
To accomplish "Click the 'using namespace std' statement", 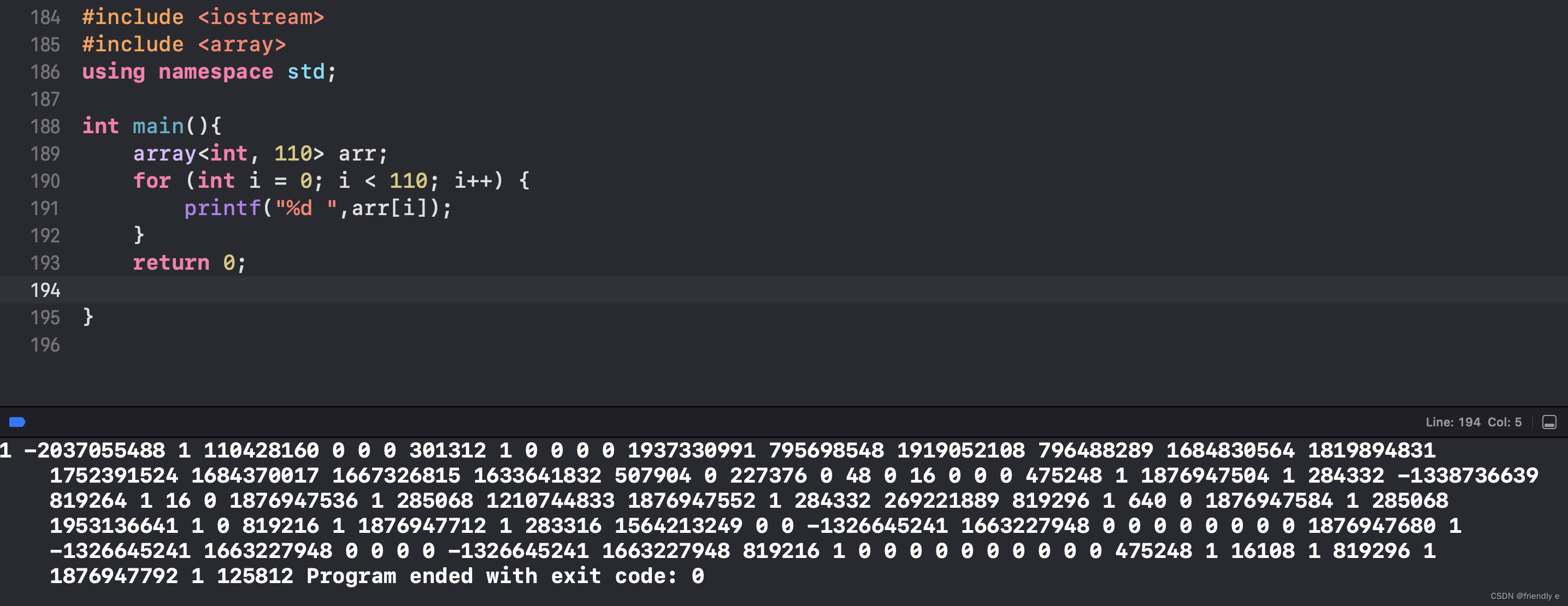I will tap(208, 72).
